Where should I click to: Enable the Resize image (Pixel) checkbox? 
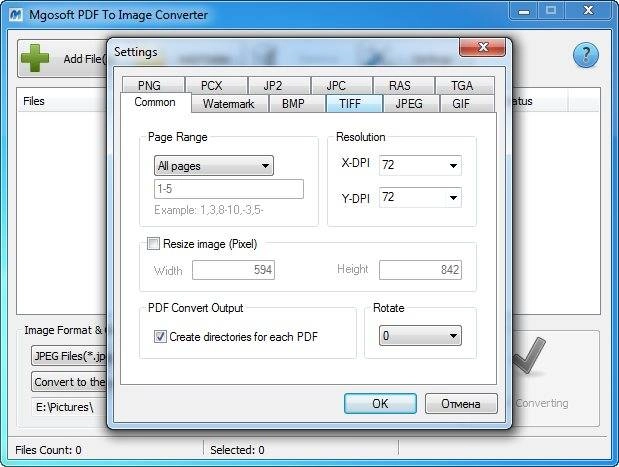click(153, 244)
